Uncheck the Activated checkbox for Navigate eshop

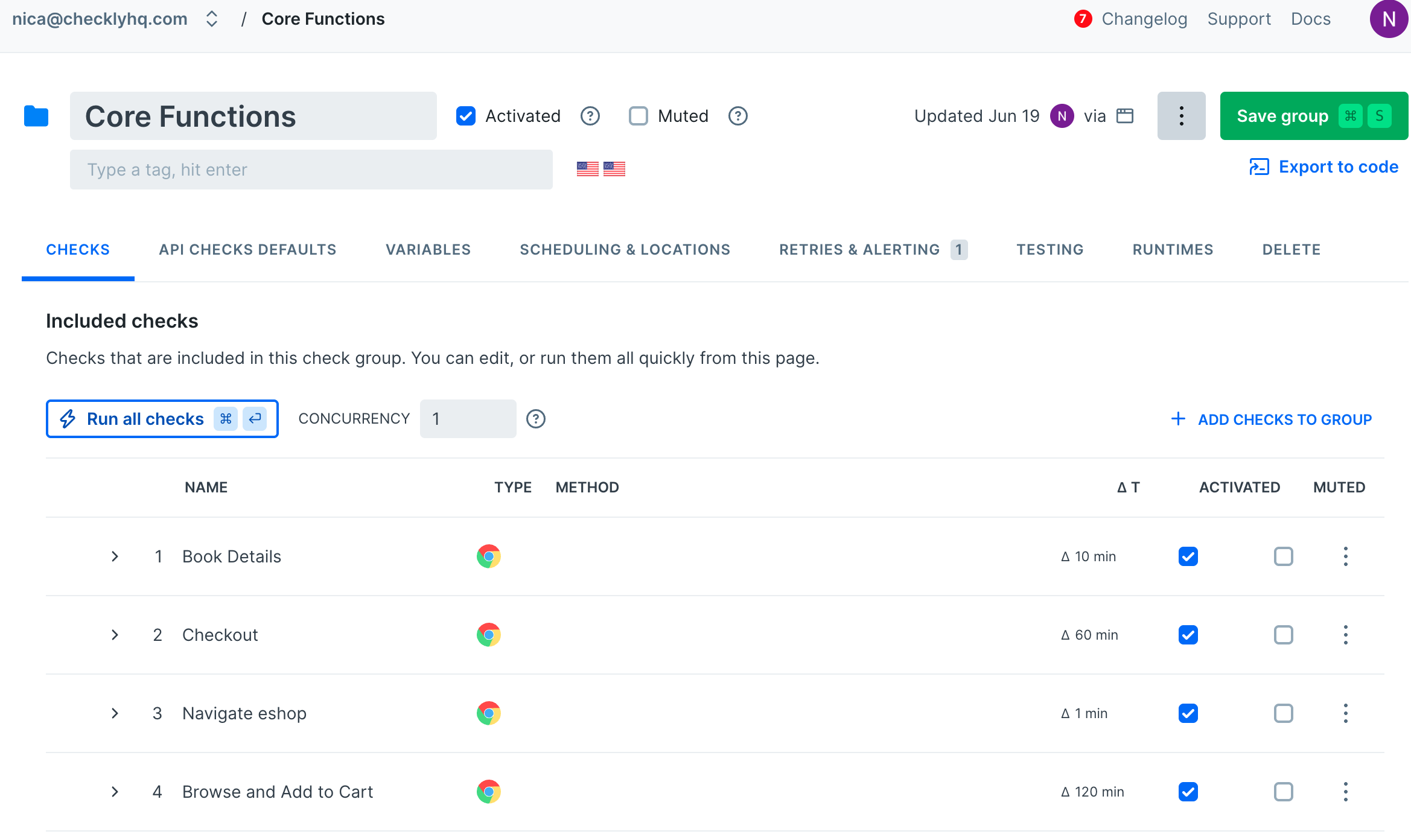(x=1188, y=713)
